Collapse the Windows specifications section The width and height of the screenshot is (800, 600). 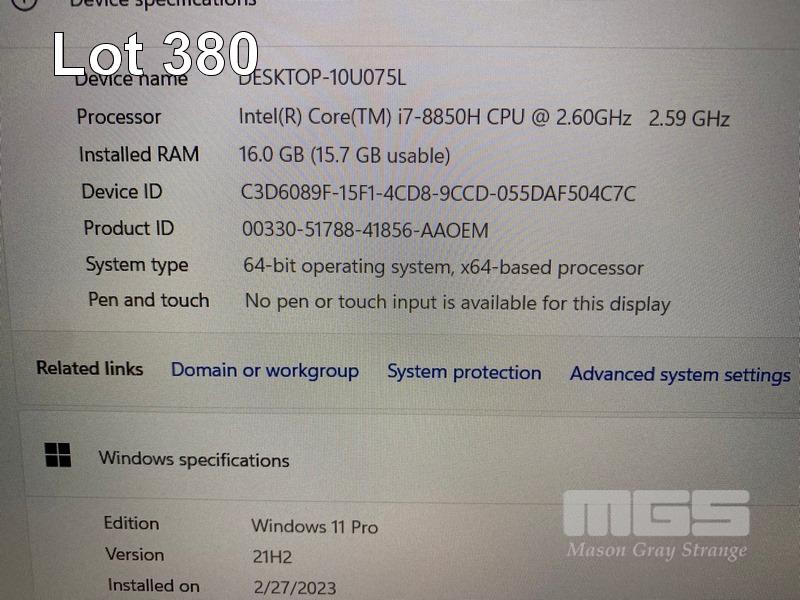pos(194,460)
